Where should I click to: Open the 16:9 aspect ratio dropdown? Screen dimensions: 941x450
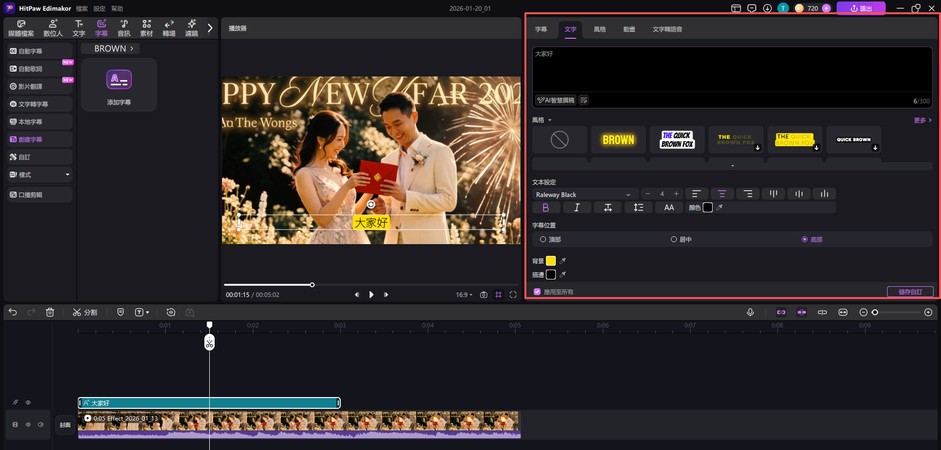click(x=463, y=295)
